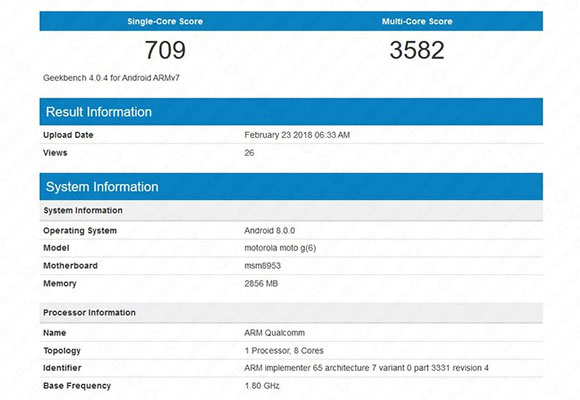The width and height of the screenshot is (580, 400).
Task: Click the 1 Processor, 8 Cores topology value
Action: coord(284,350)
